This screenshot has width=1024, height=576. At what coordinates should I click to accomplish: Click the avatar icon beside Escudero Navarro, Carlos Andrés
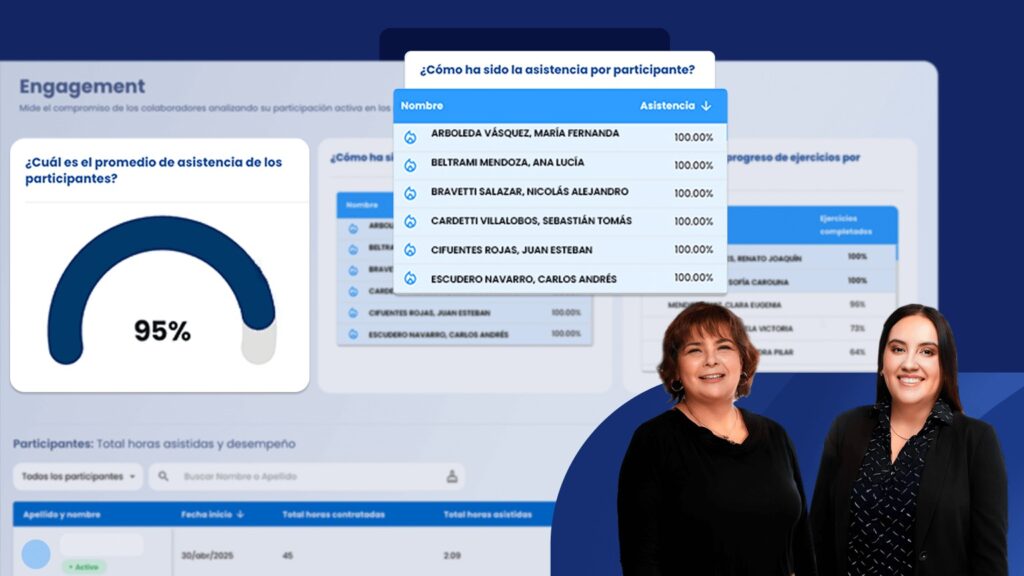pos(409,277)
